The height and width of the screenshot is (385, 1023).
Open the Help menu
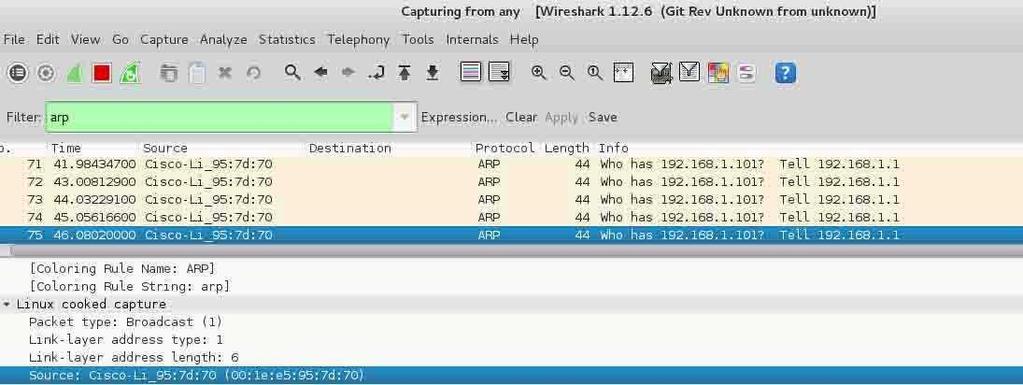pyautogui.click(x=524, y=40)
